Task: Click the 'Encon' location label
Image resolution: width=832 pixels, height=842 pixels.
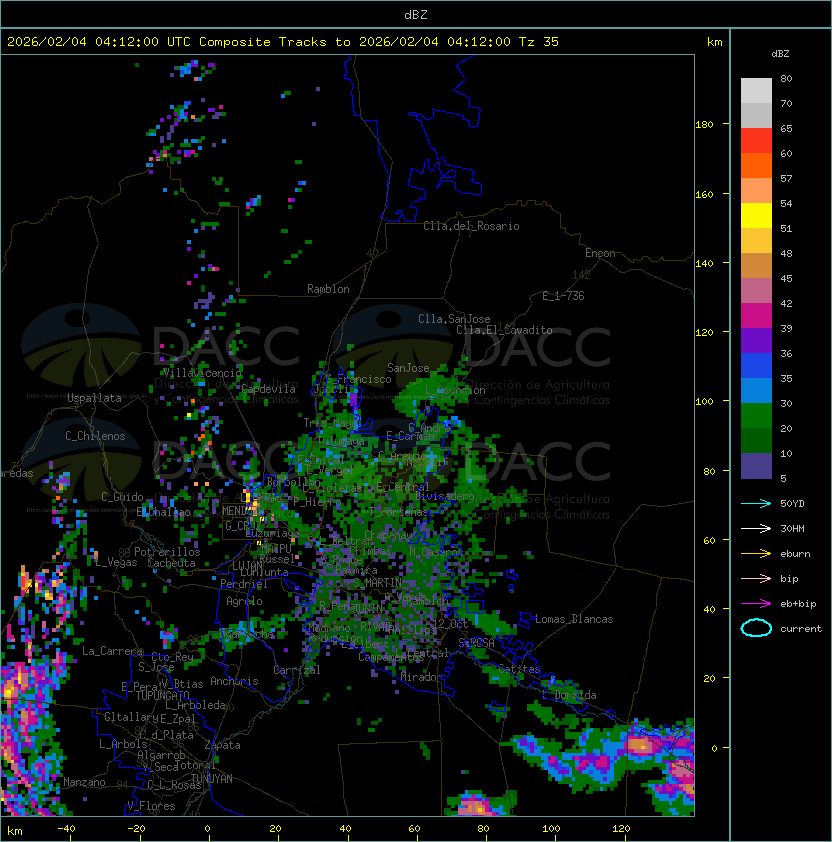Action: pos(600,253)
